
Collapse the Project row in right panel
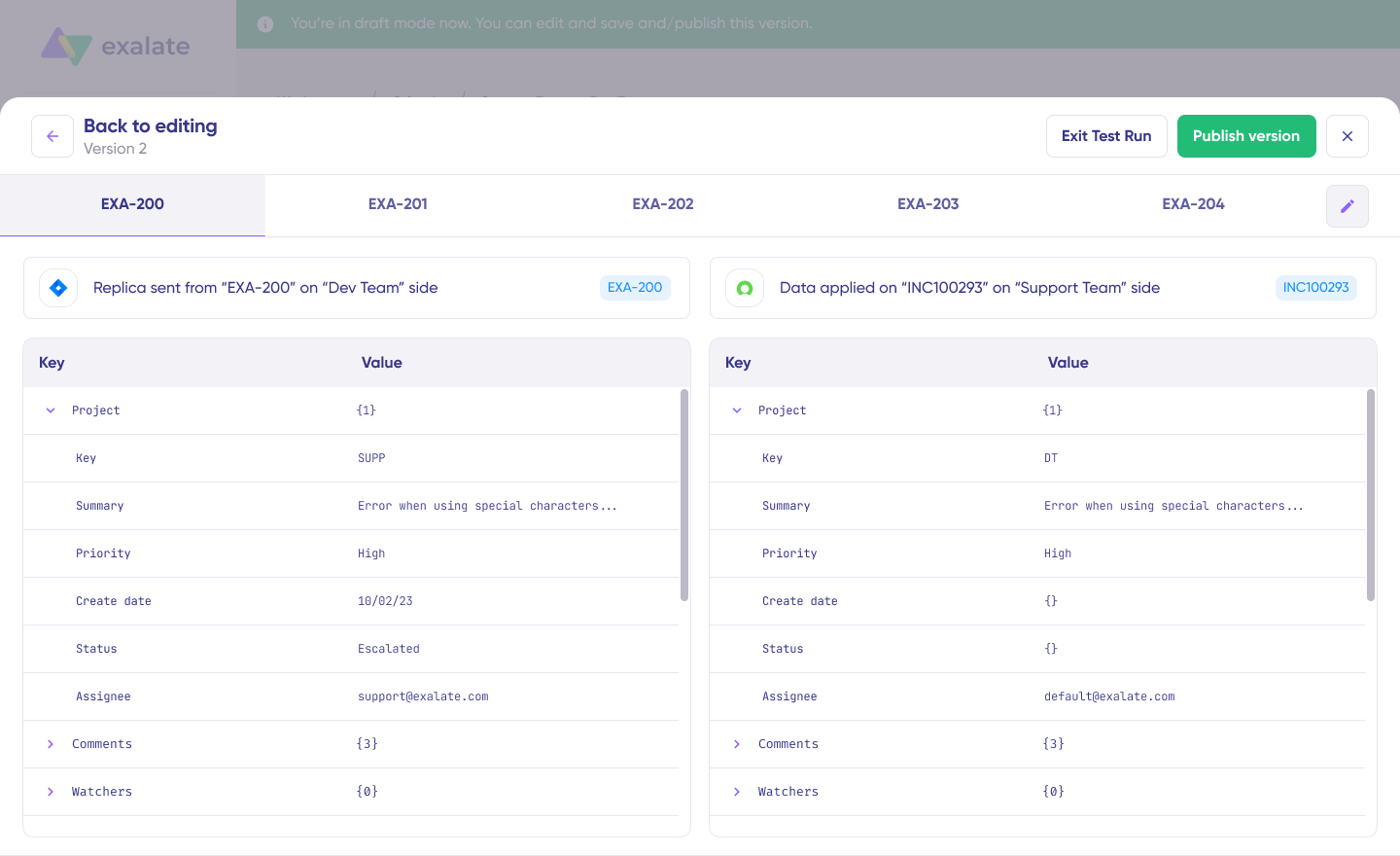pos(737,410)
